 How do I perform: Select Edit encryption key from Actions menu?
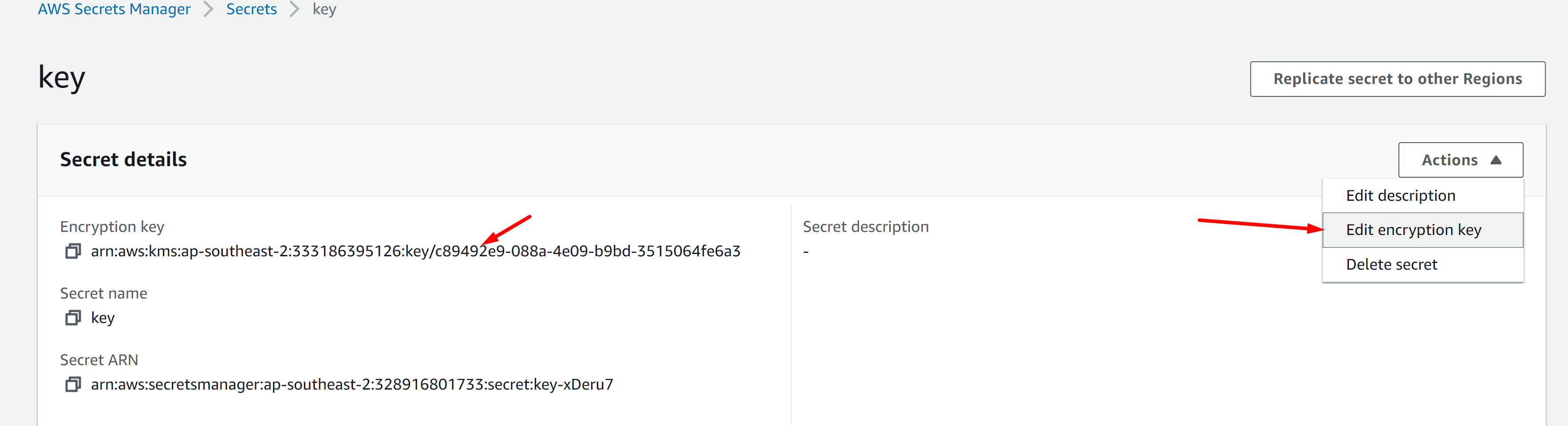[x=1414, y=230]
